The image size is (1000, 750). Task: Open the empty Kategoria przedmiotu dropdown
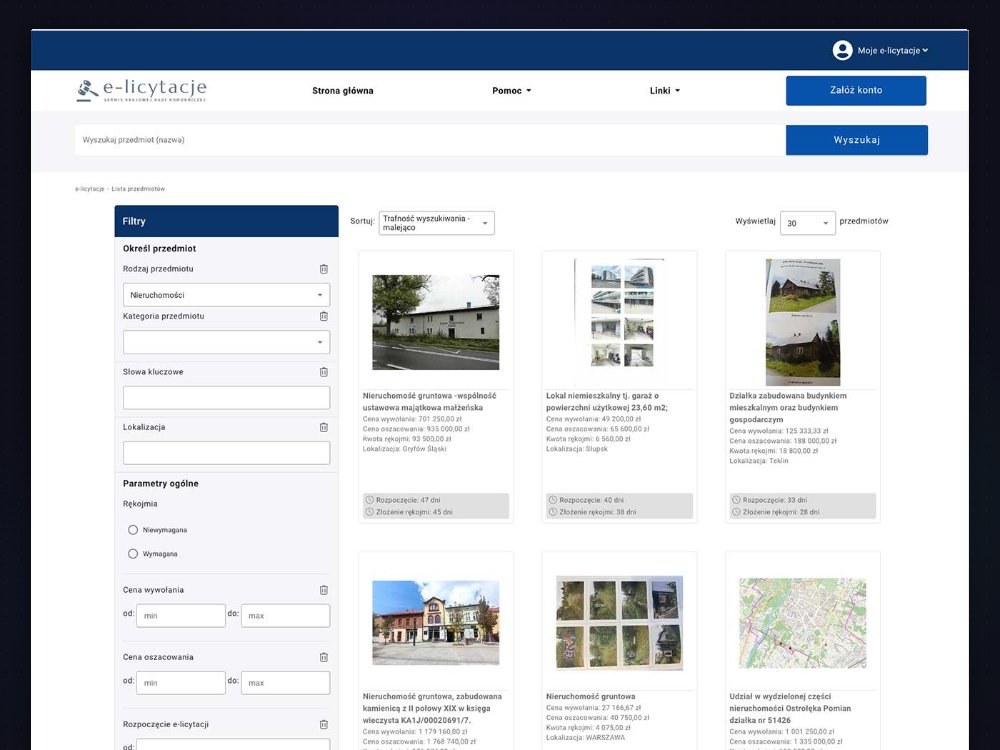(x=226, y=342)
